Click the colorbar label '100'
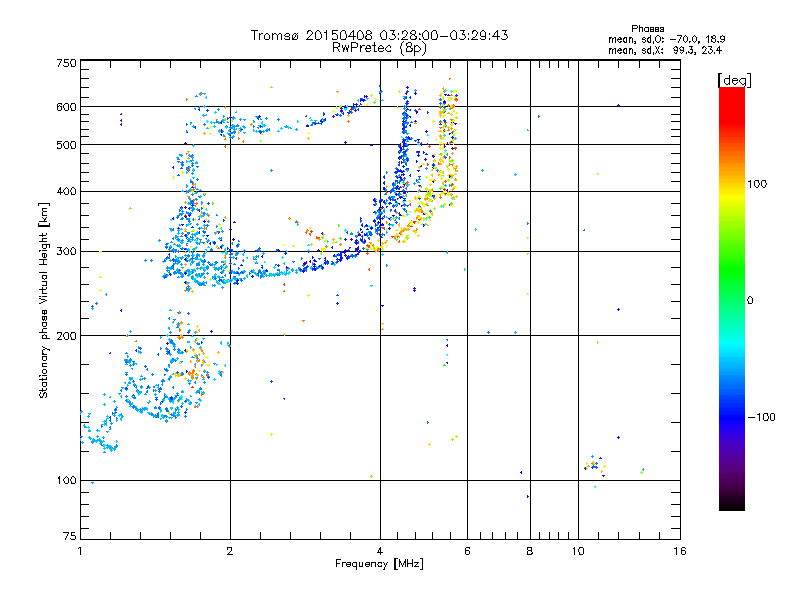Screen dimensions: 800x600 point(757,184)
